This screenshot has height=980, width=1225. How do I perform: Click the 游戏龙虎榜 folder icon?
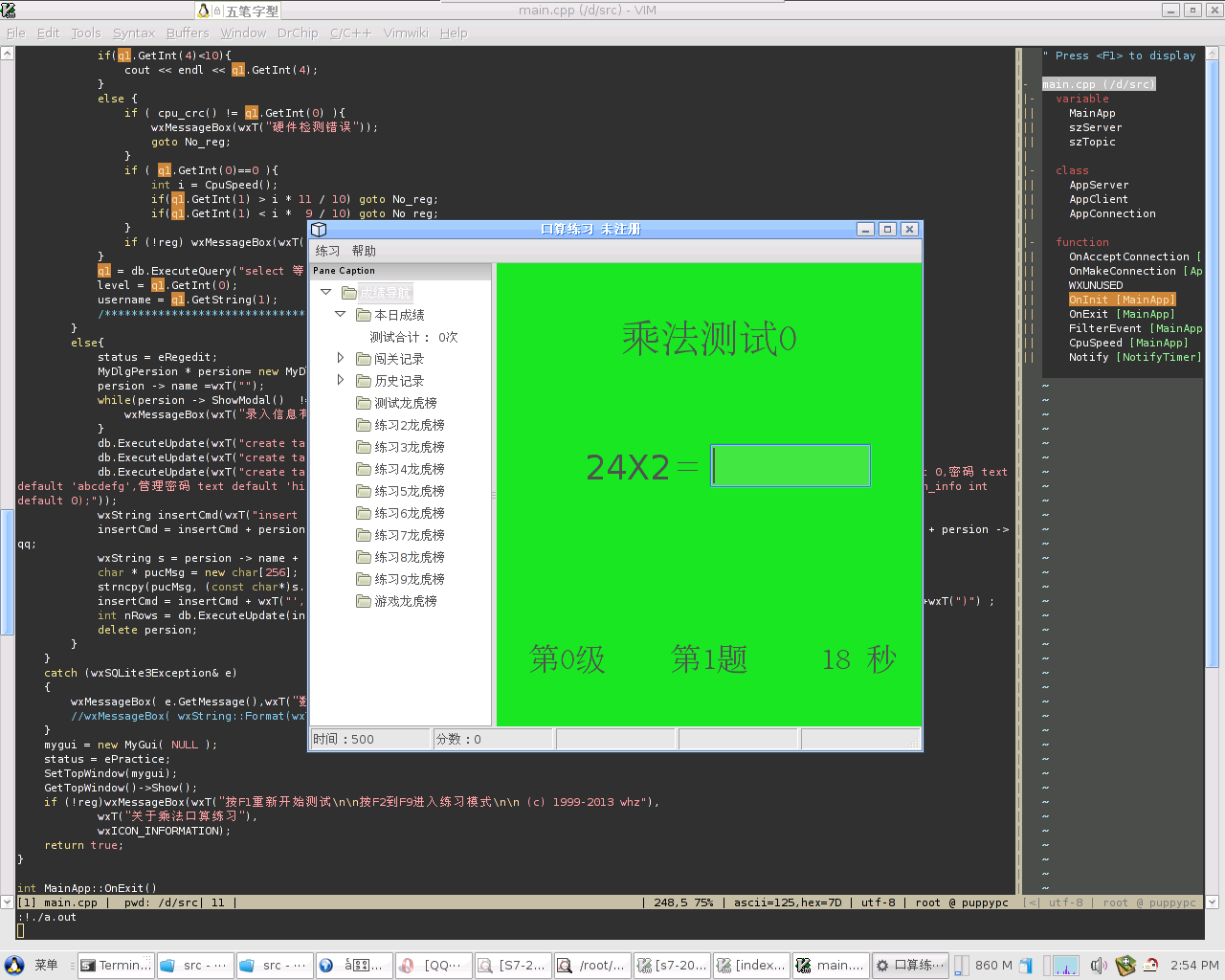coord(364,601)
